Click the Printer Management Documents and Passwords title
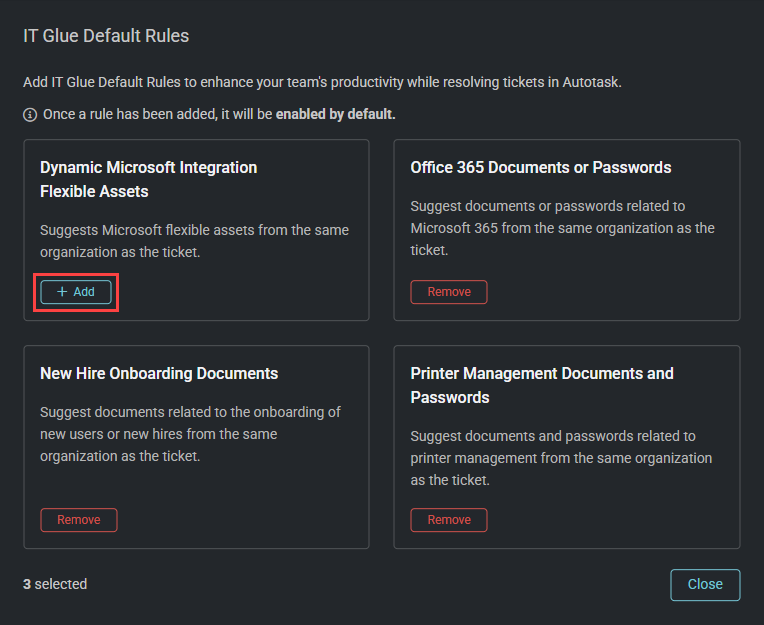This screenshot has height=625, width=764. click(x=541, y=385)
